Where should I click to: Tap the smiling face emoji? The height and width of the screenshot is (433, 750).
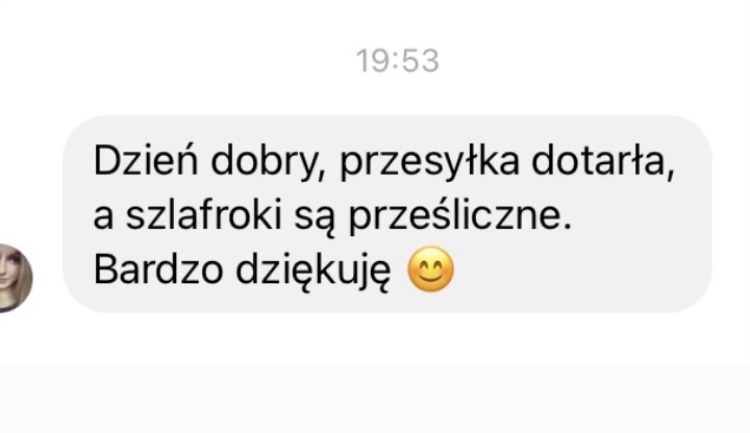coord(430,269)
